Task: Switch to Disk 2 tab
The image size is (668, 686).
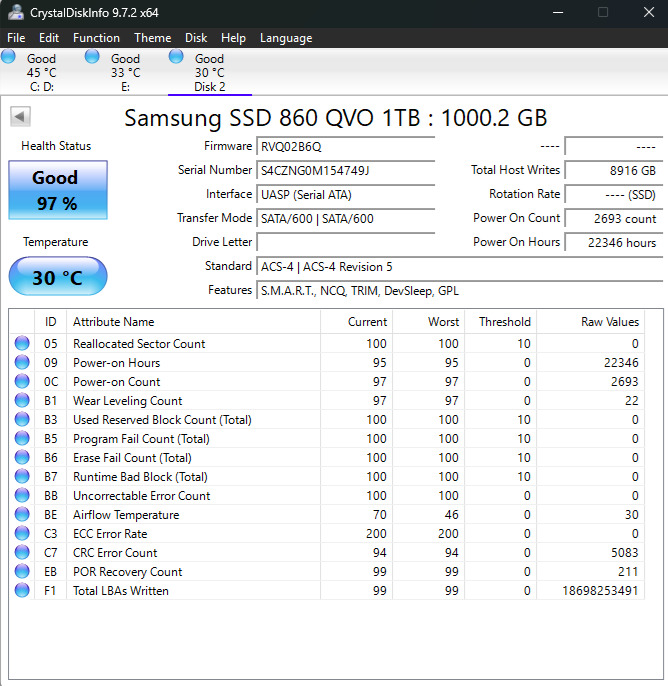Action: coord(209,73)
